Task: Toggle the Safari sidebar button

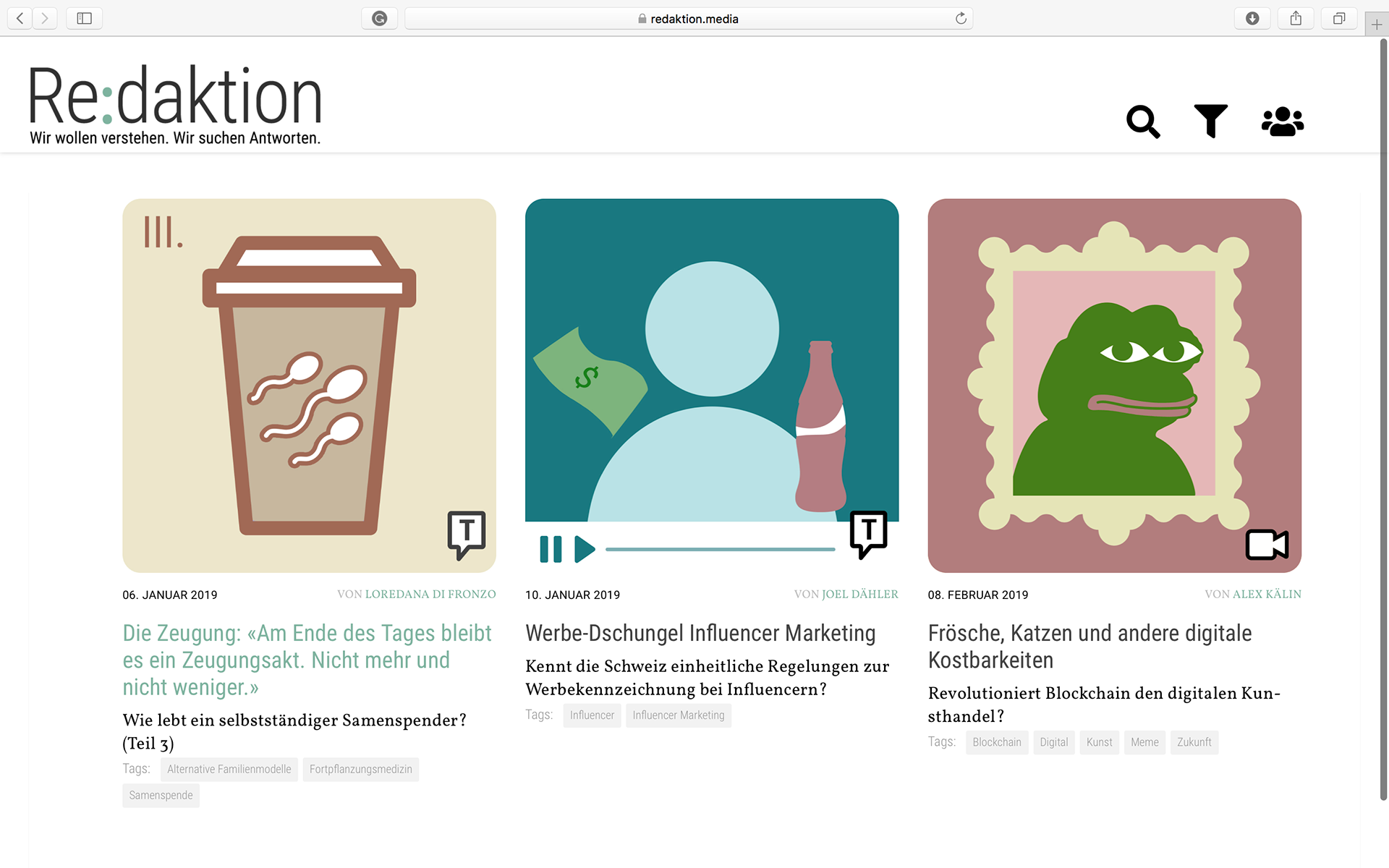Action: point(84,18)
